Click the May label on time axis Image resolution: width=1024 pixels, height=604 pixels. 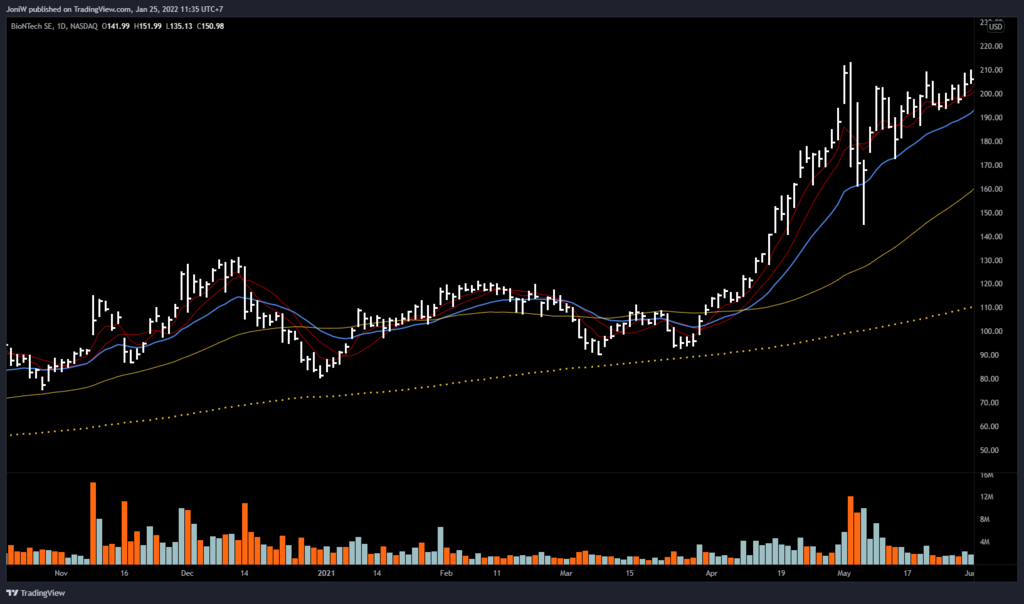tap(844, 574)
